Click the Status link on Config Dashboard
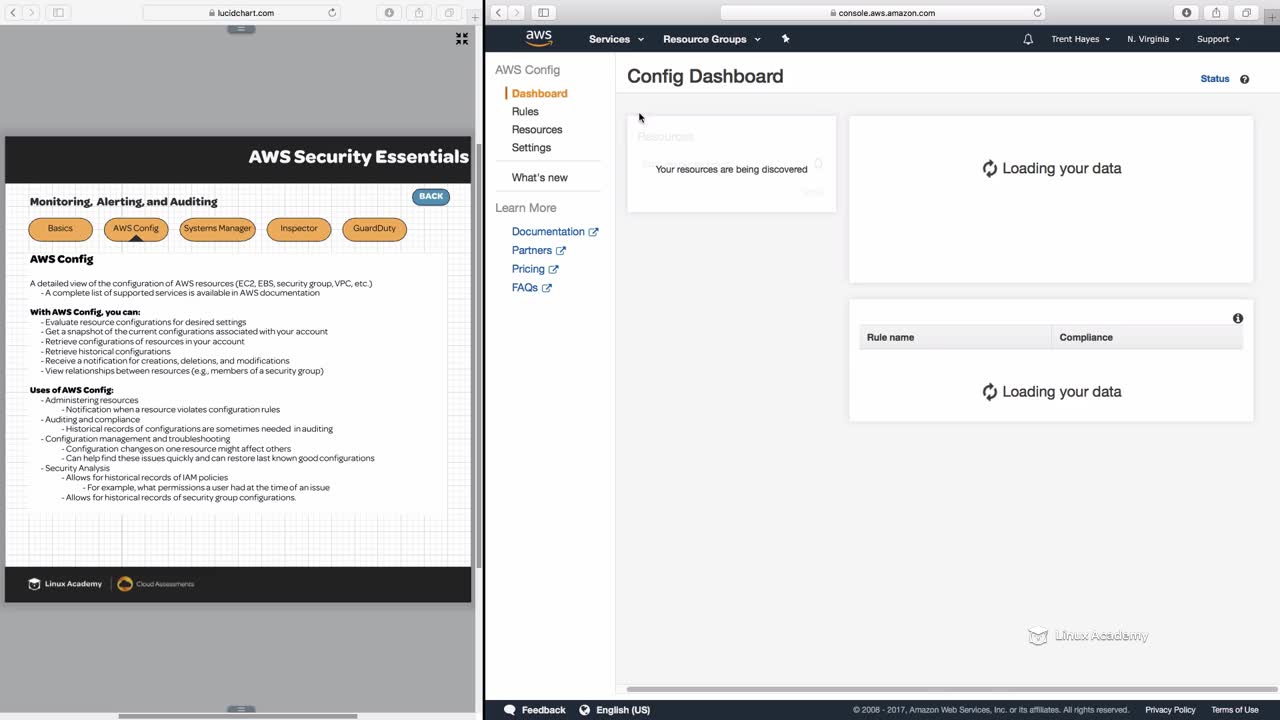Viewport: 1280px width, 720px height. (1215, 79)
